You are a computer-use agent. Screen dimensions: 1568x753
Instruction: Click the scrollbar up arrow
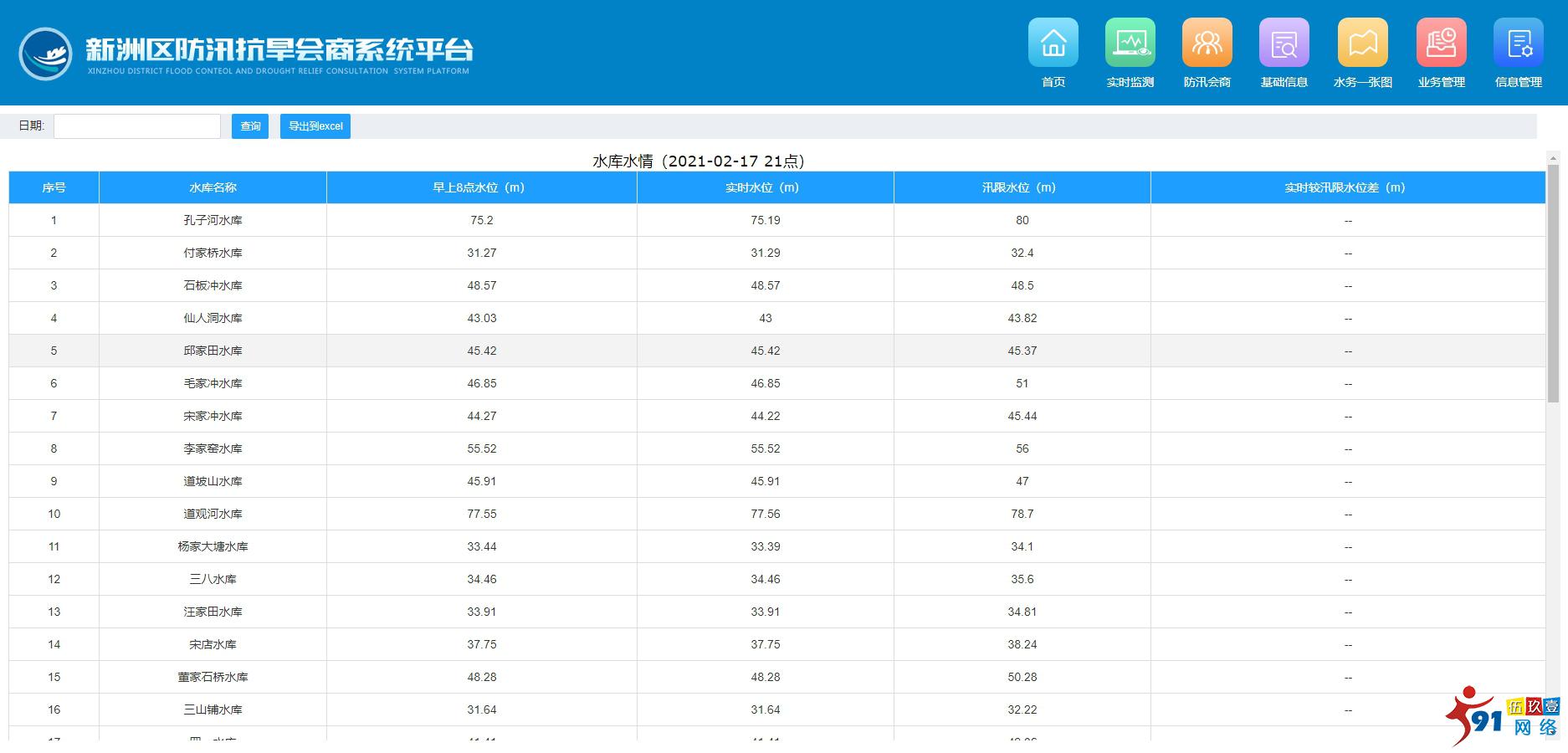[x=1553, y=157]
